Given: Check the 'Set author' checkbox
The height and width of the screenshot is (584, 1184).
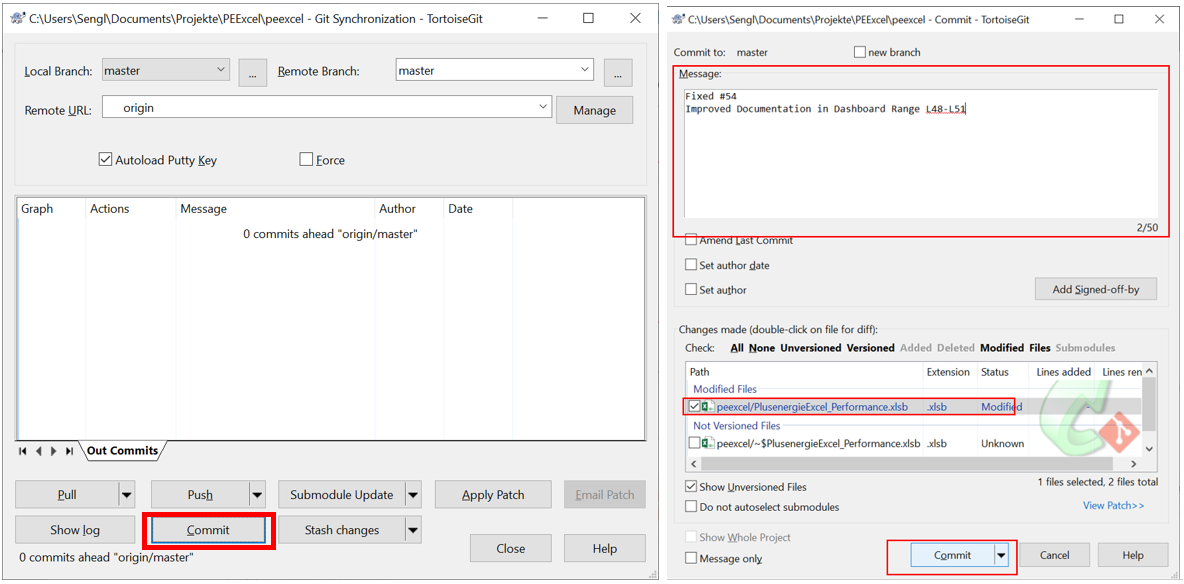Looking at the screenshot, I should point(690,289).
